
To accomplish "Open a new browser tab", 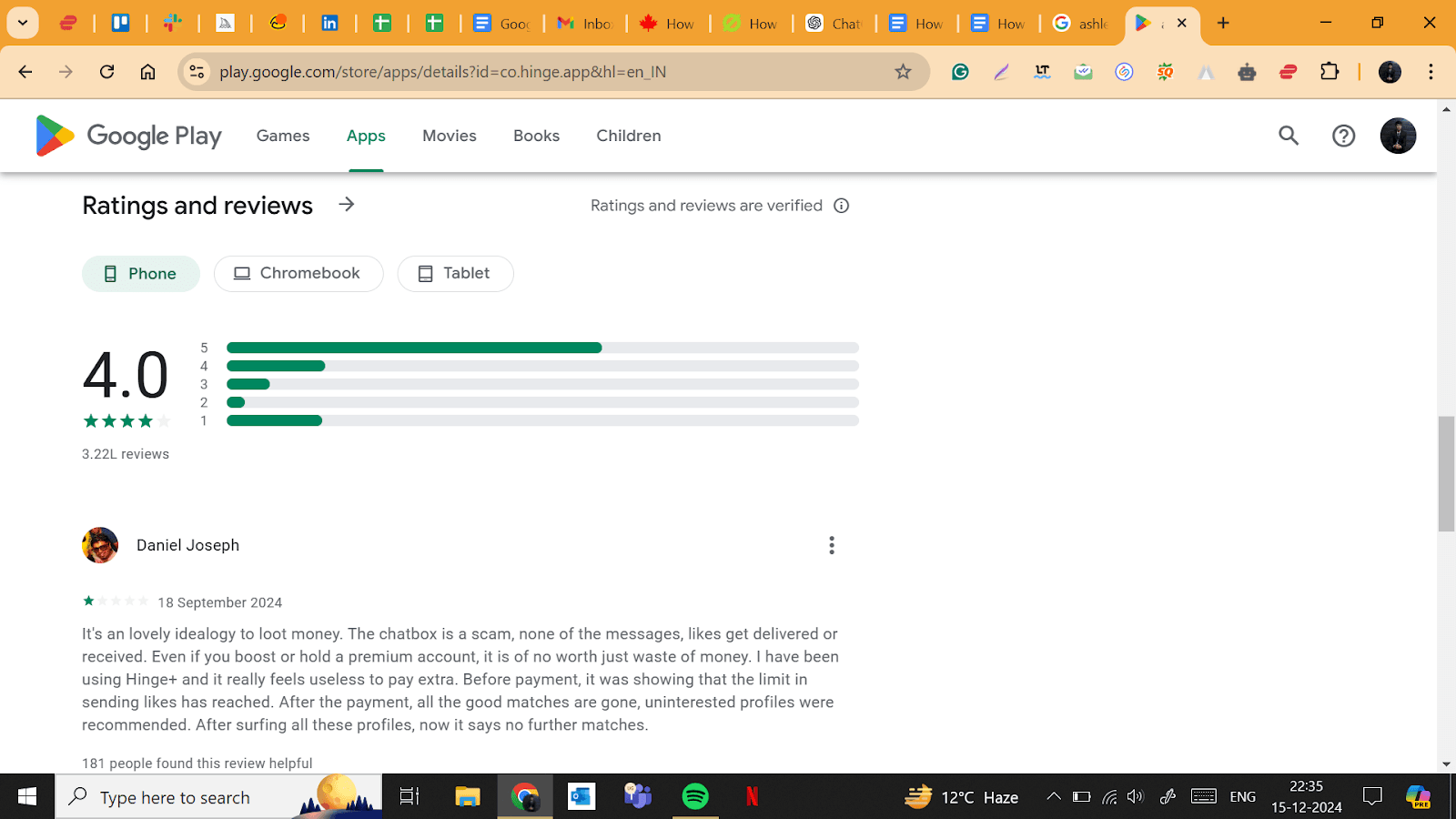I will (x=1223, y=23).
